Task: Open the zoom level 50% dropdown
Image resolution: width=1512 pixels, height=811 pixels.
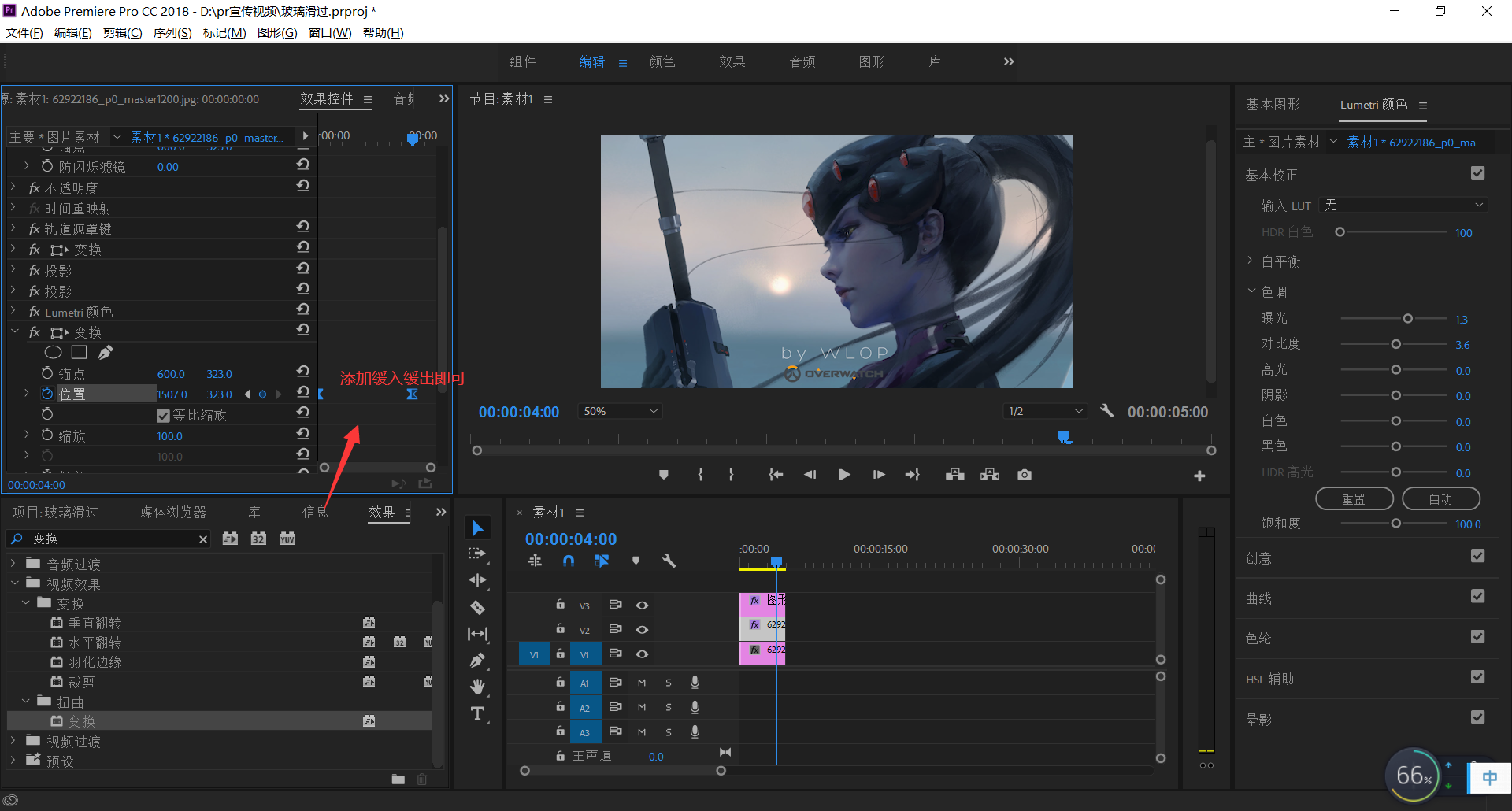Action: coord(620,411)
